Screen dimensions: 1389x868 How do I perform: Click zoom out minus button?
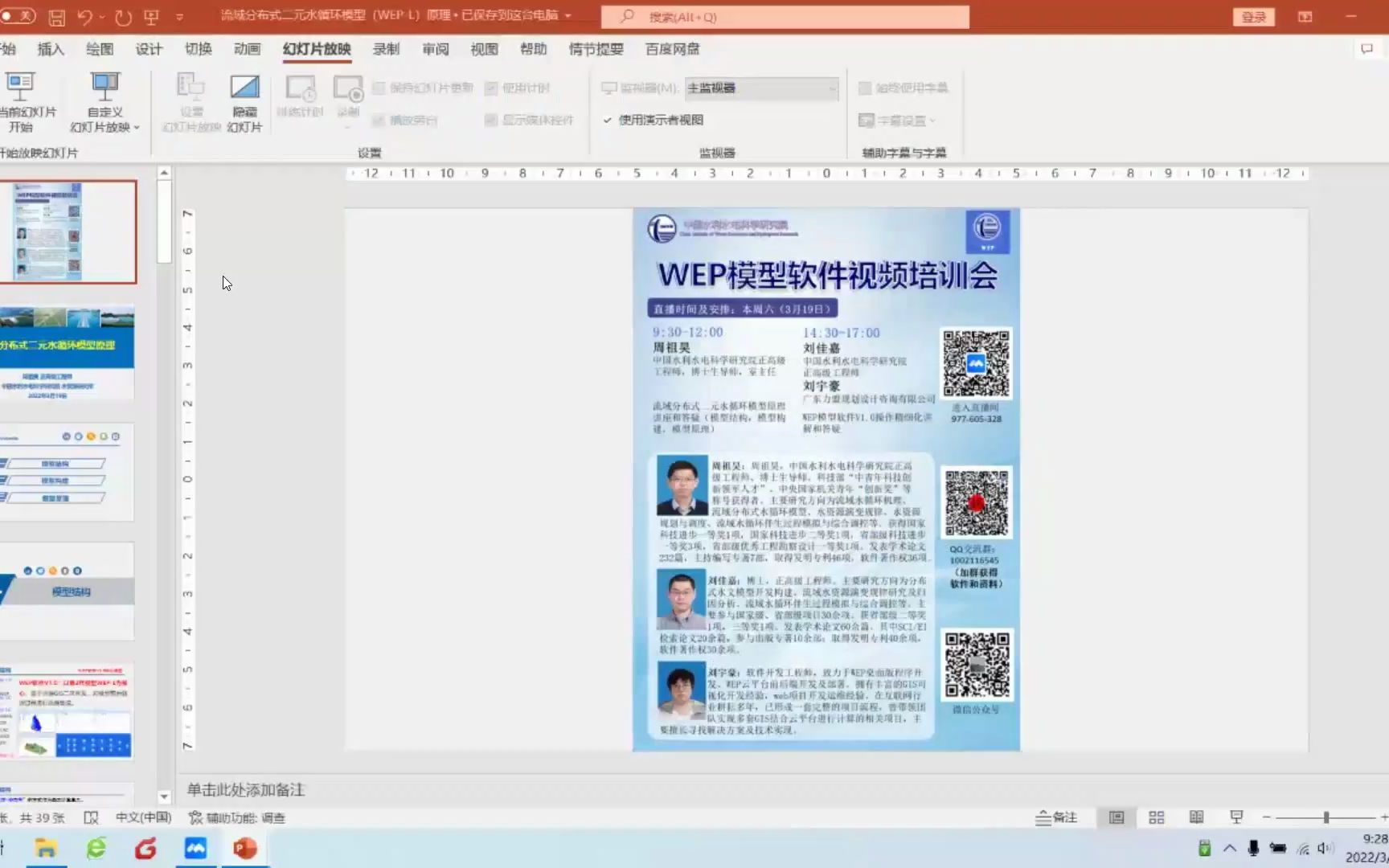tap(1267, 817)
